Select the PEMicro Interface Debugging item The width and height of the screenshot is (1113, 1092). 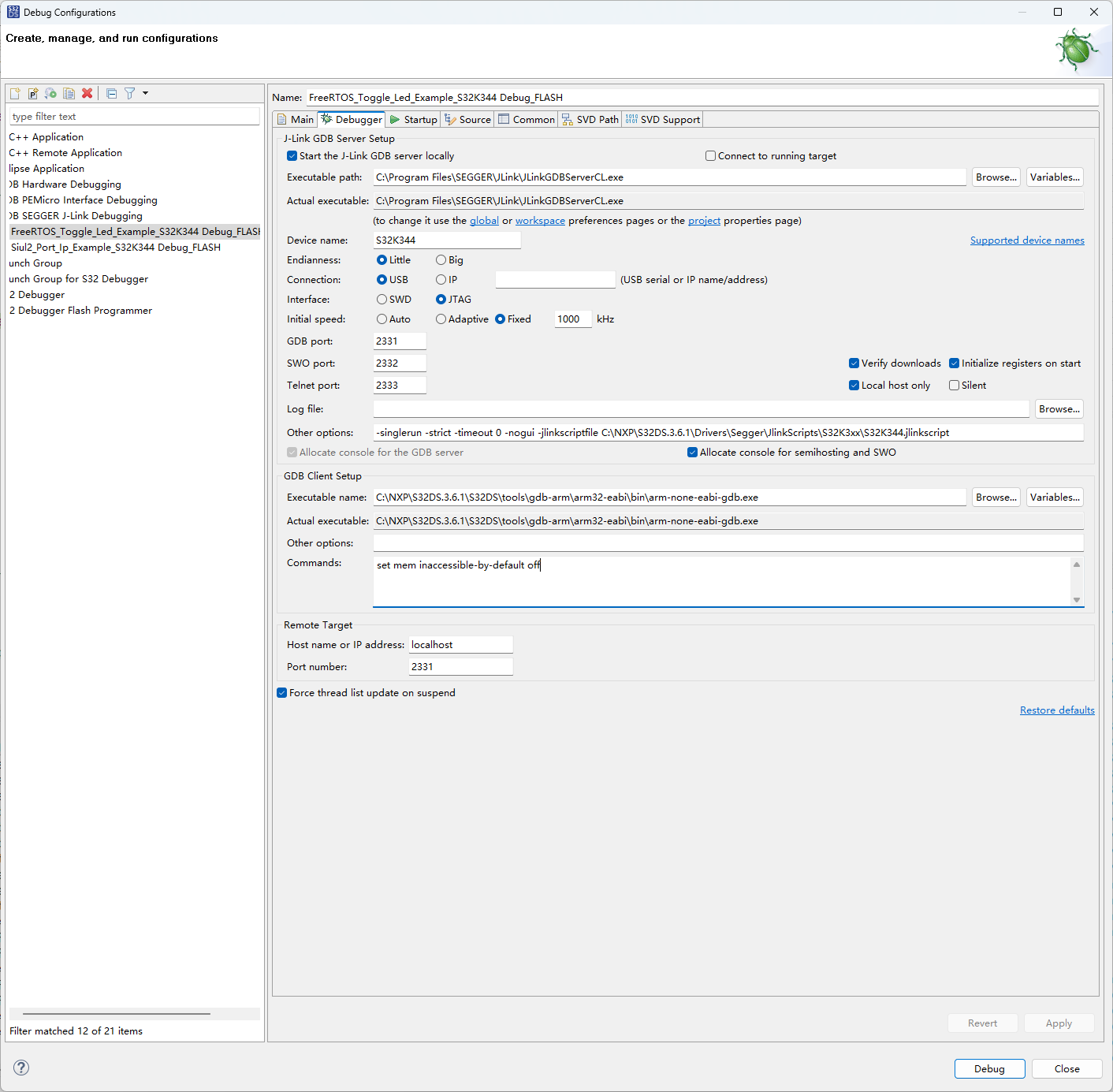click(x=84, y=200)
